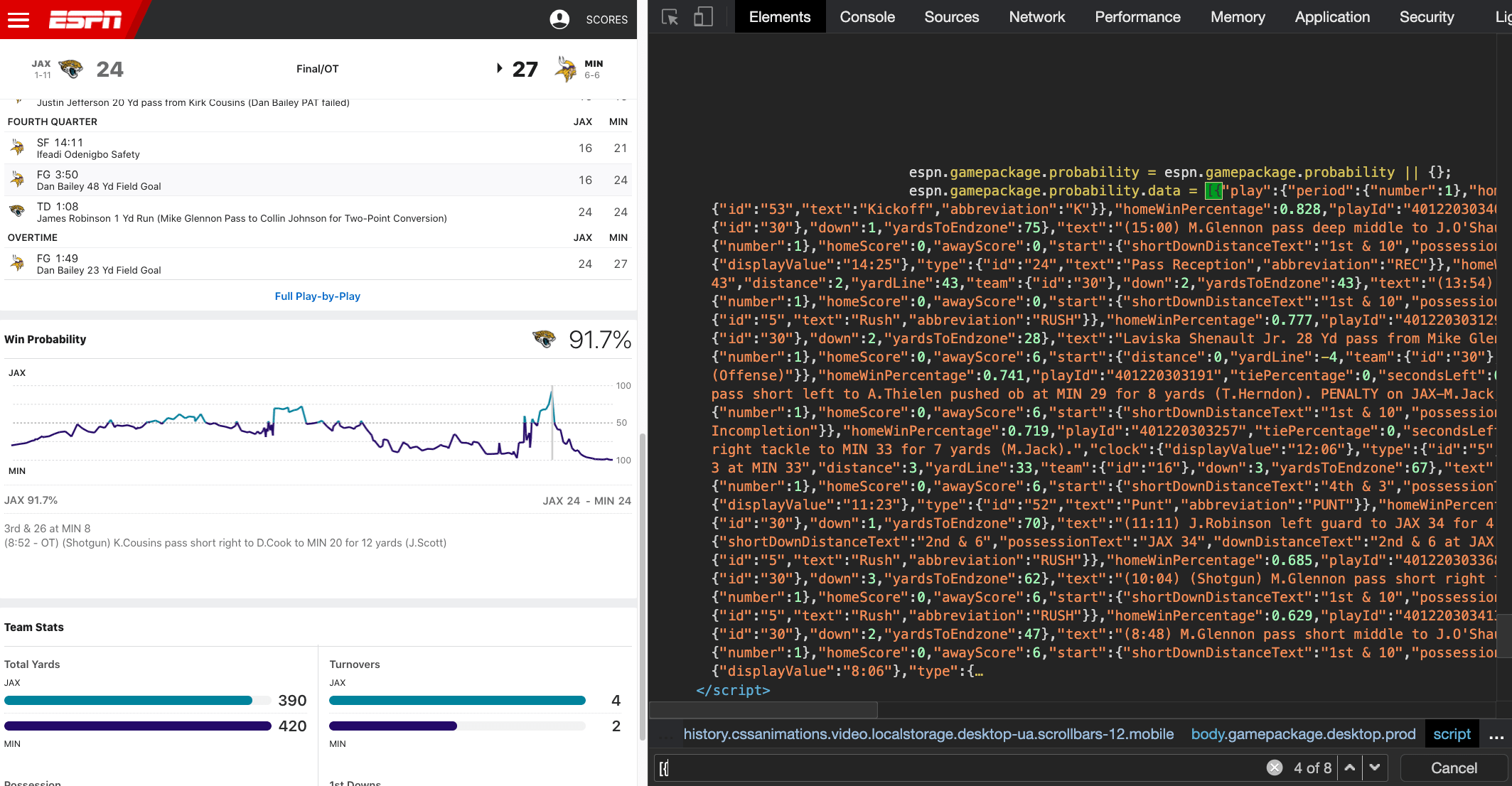1512x786 pixels.
Task: Toggle the device toolbar icon
Action: tap(703, 16)
